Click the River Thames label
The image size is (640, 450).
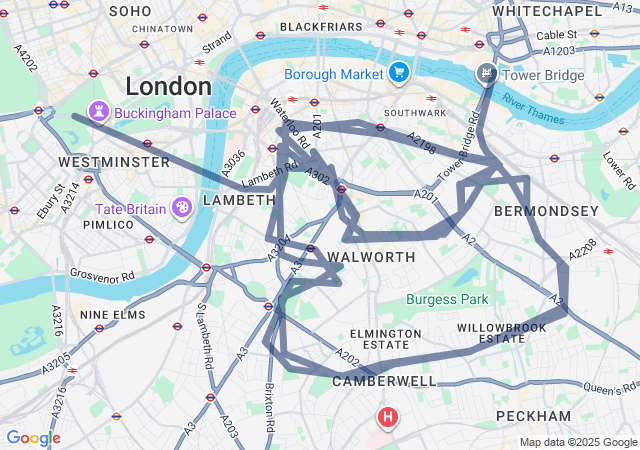(x=533, y=109)
